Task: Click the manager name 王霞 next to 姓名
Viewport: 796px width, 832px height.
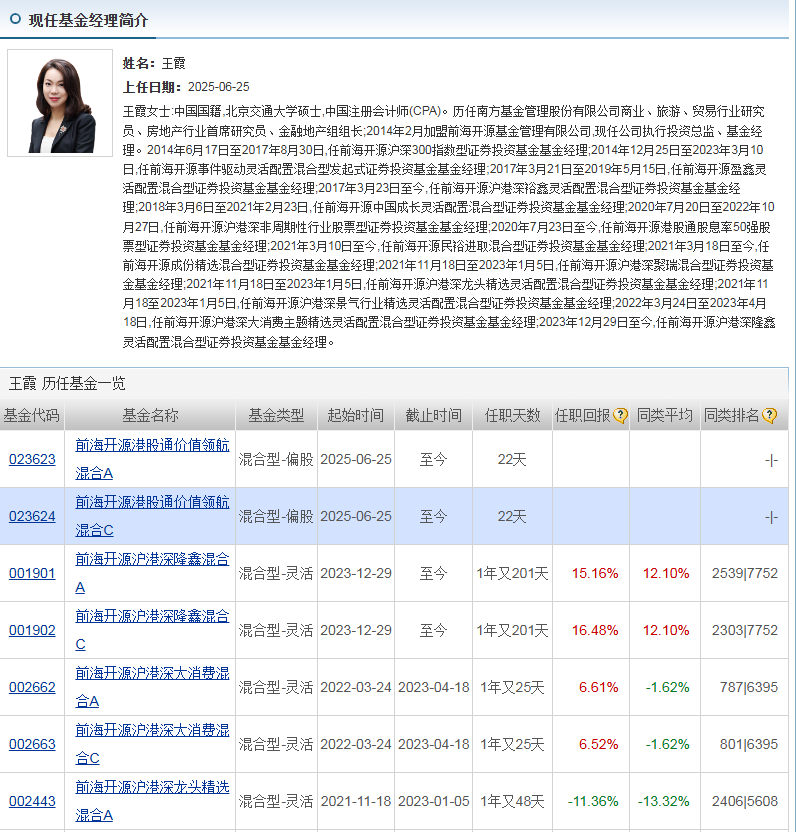Action: [174, 64]
